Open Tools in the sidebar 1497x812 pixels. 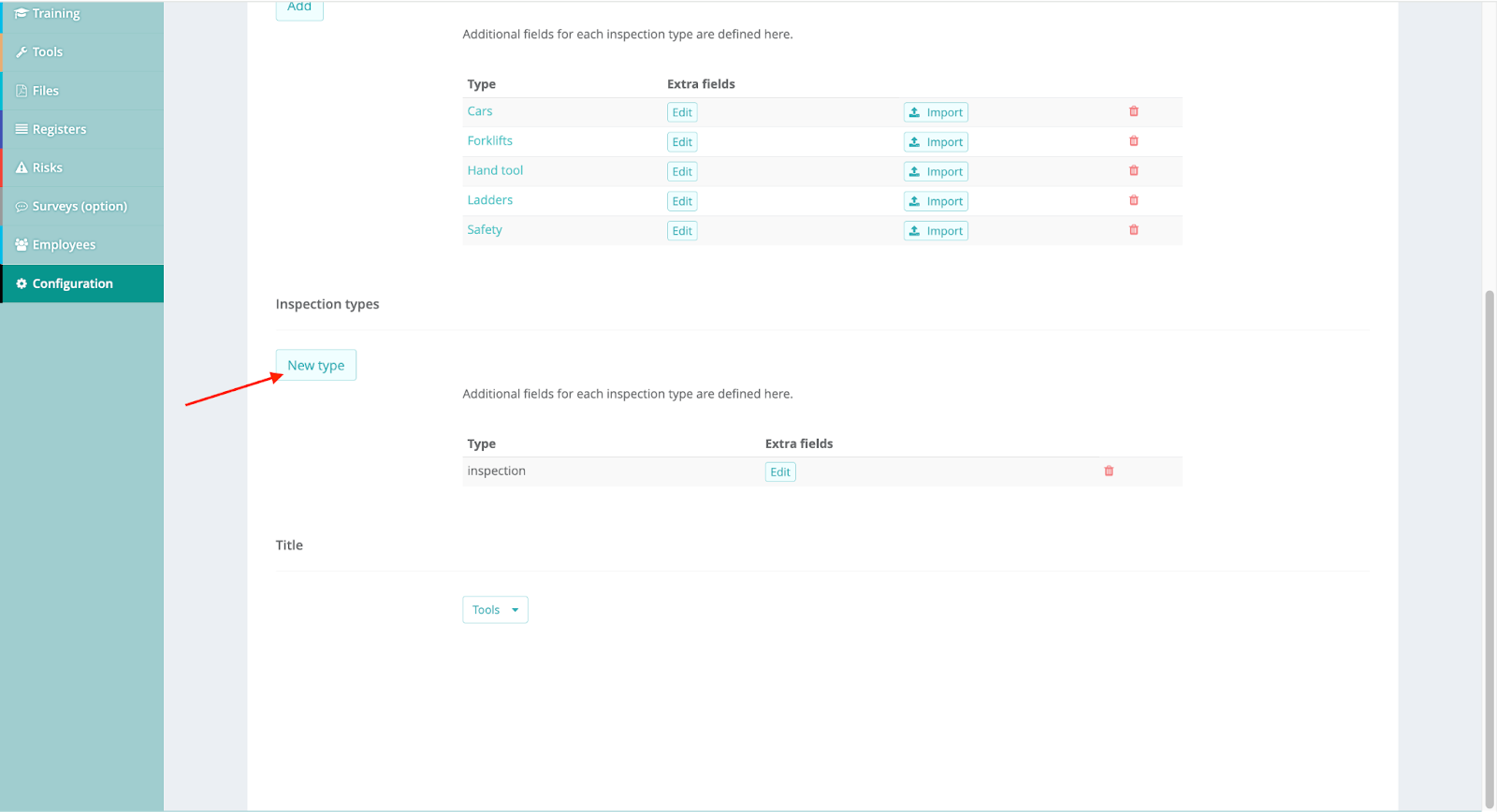point(82,52)
